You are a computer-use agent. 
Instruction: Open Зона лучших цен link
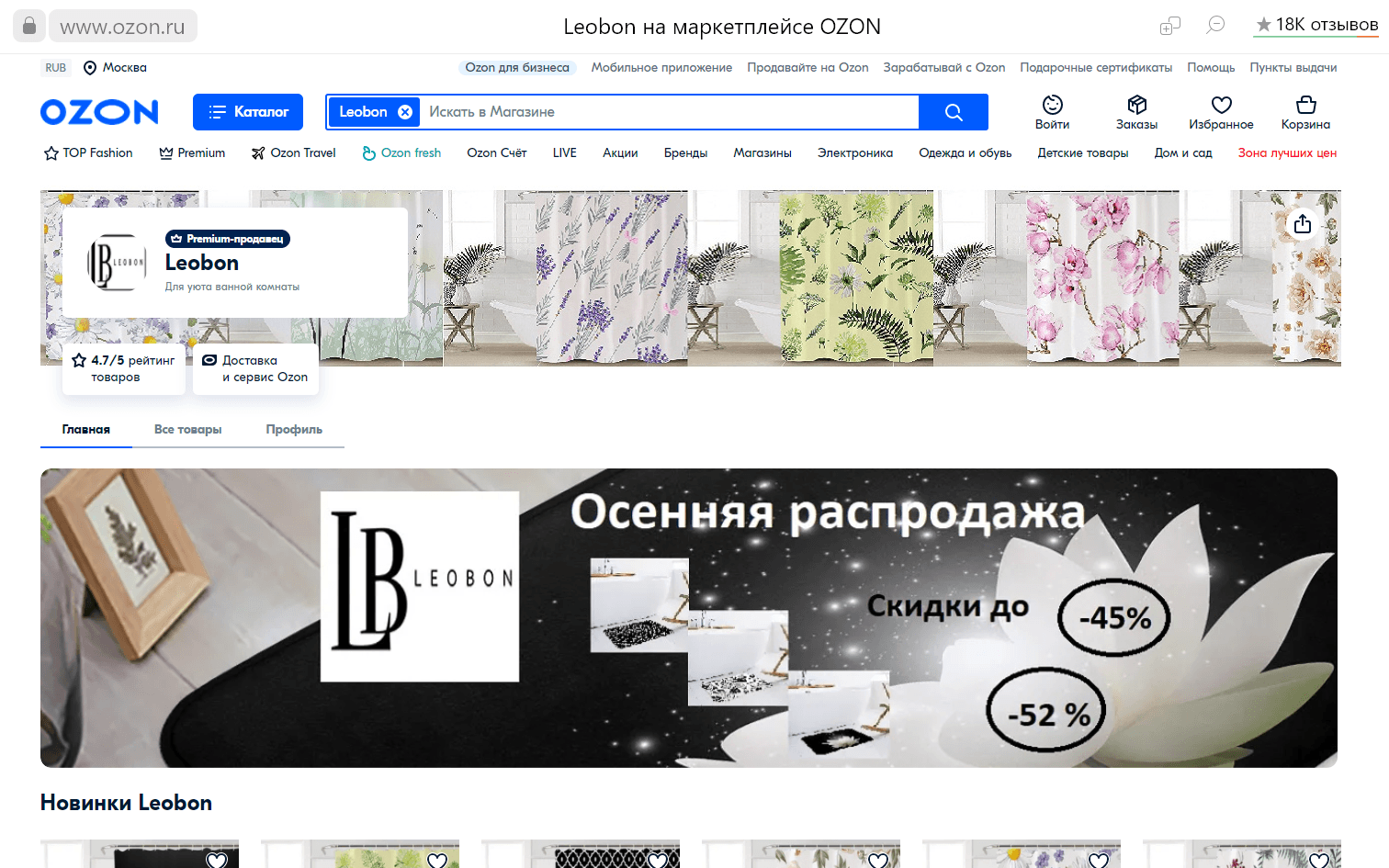pyautogui.click(x=1287, y=153)
